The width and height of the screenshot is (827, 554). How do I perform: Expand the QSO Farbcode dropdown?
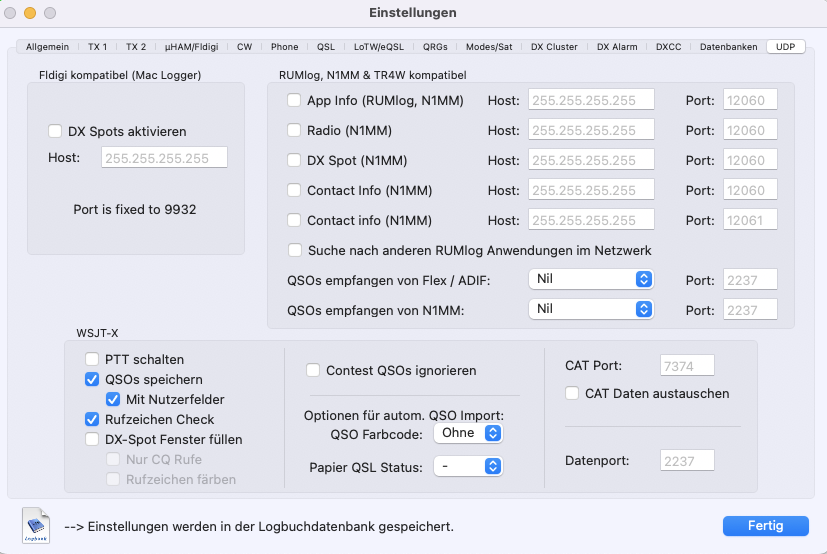click(466, 433)
